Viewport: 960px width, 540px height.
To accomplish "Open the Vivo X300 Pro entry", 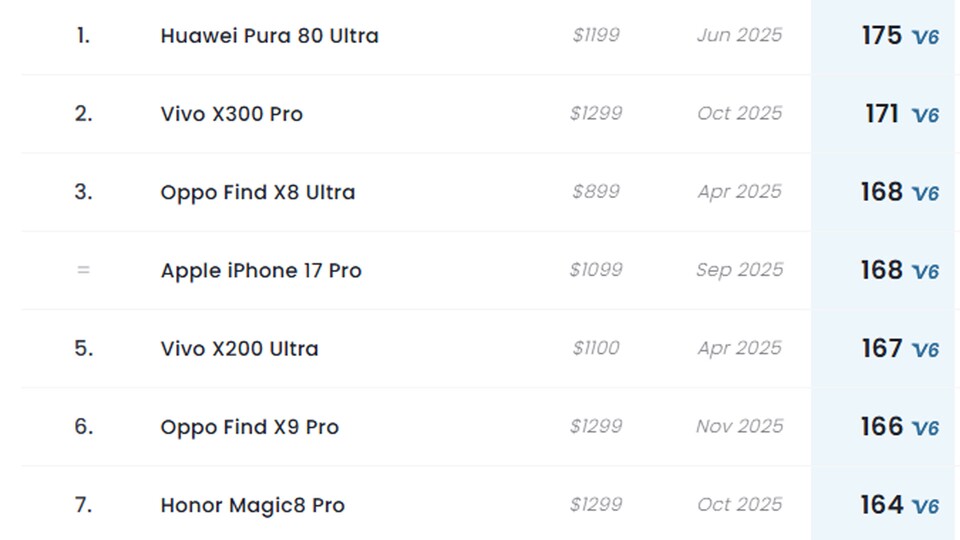I will (231, 114).
